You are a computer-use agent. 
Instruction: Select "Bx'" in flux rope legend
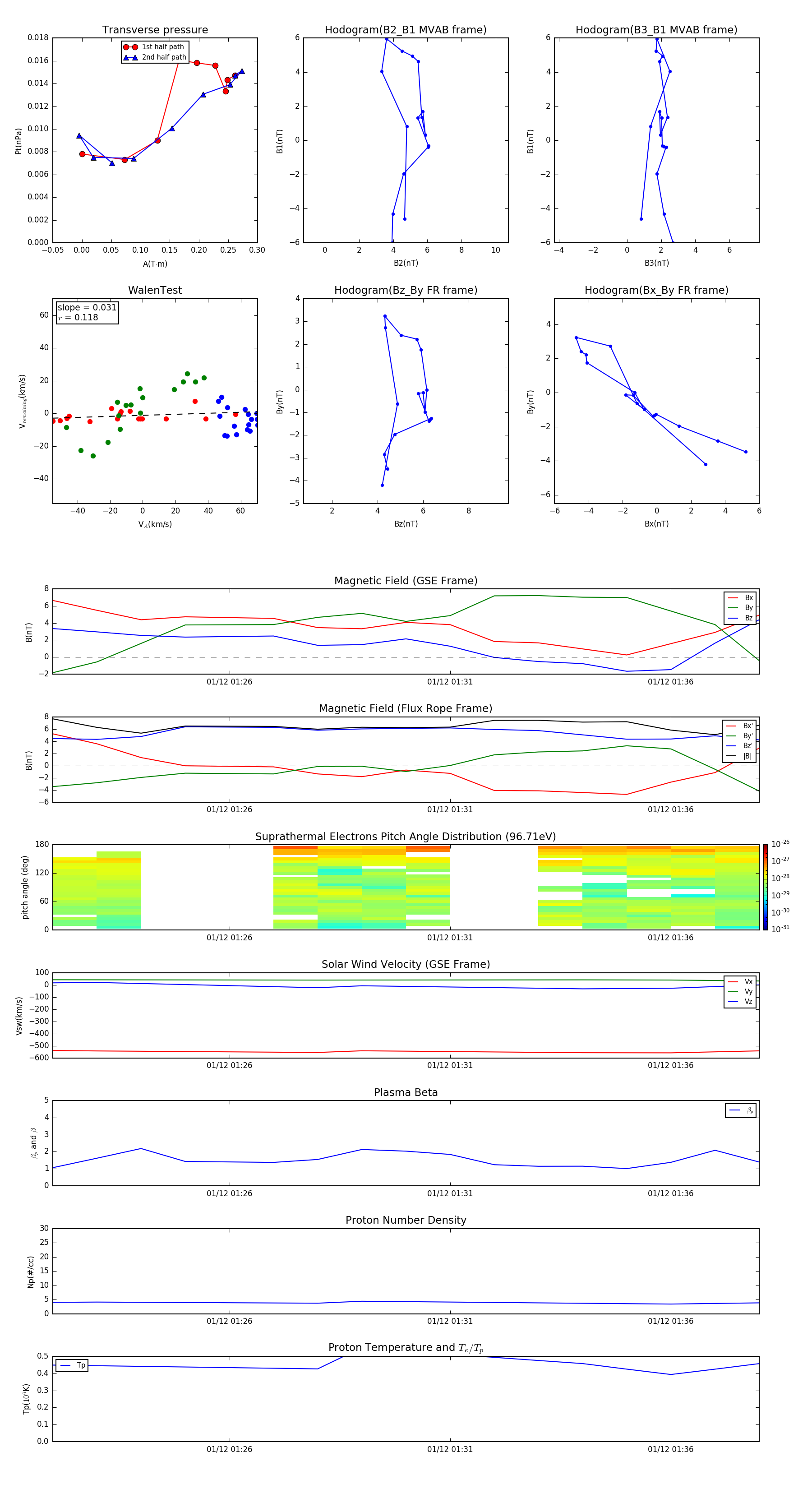pos(740,726)
